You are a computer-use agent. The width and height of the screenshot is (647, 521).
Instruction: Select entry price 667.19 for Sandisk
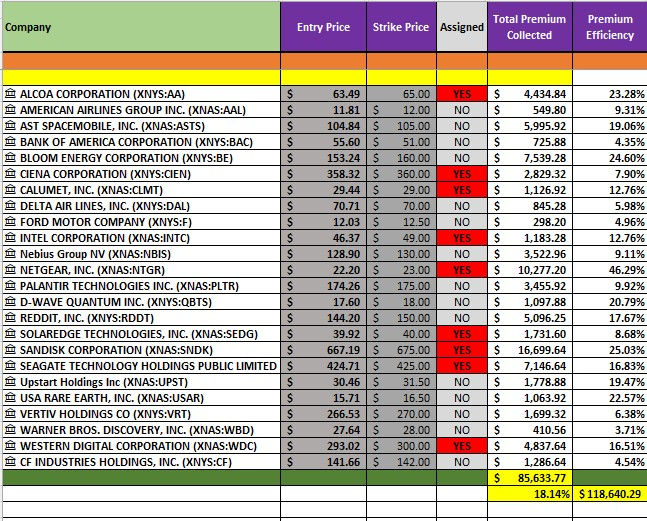point(324,350)
